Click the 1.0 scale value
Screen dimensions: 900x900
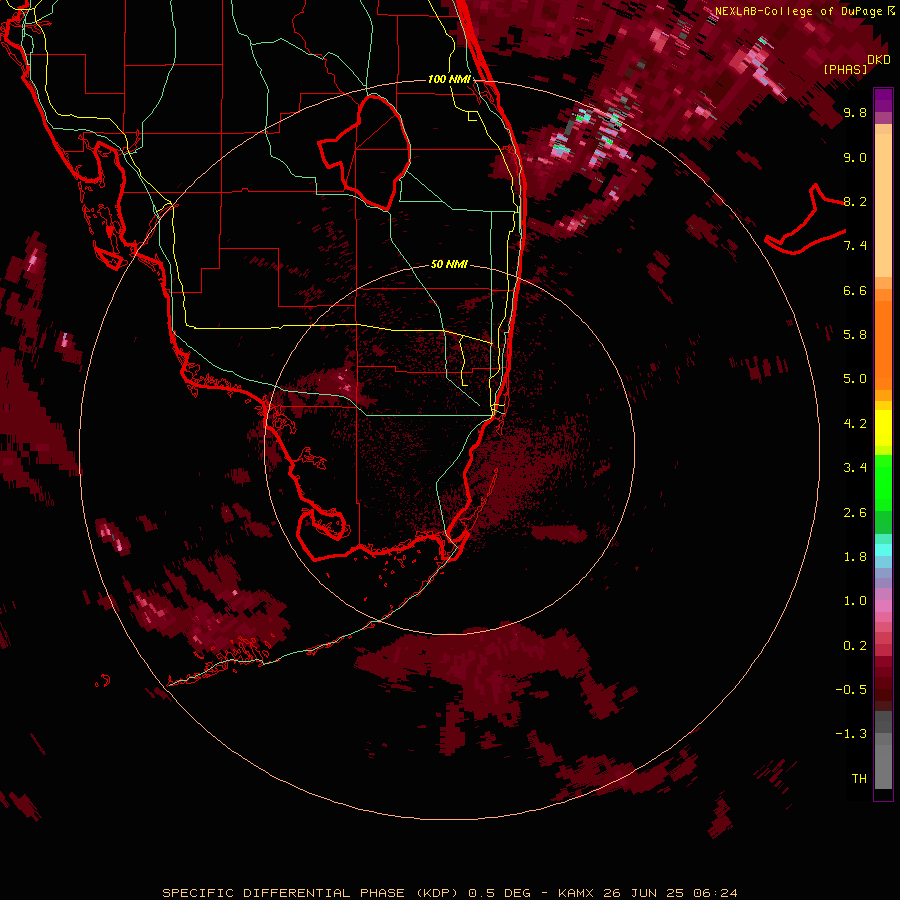pyautogui.click(x=855, y=601)
